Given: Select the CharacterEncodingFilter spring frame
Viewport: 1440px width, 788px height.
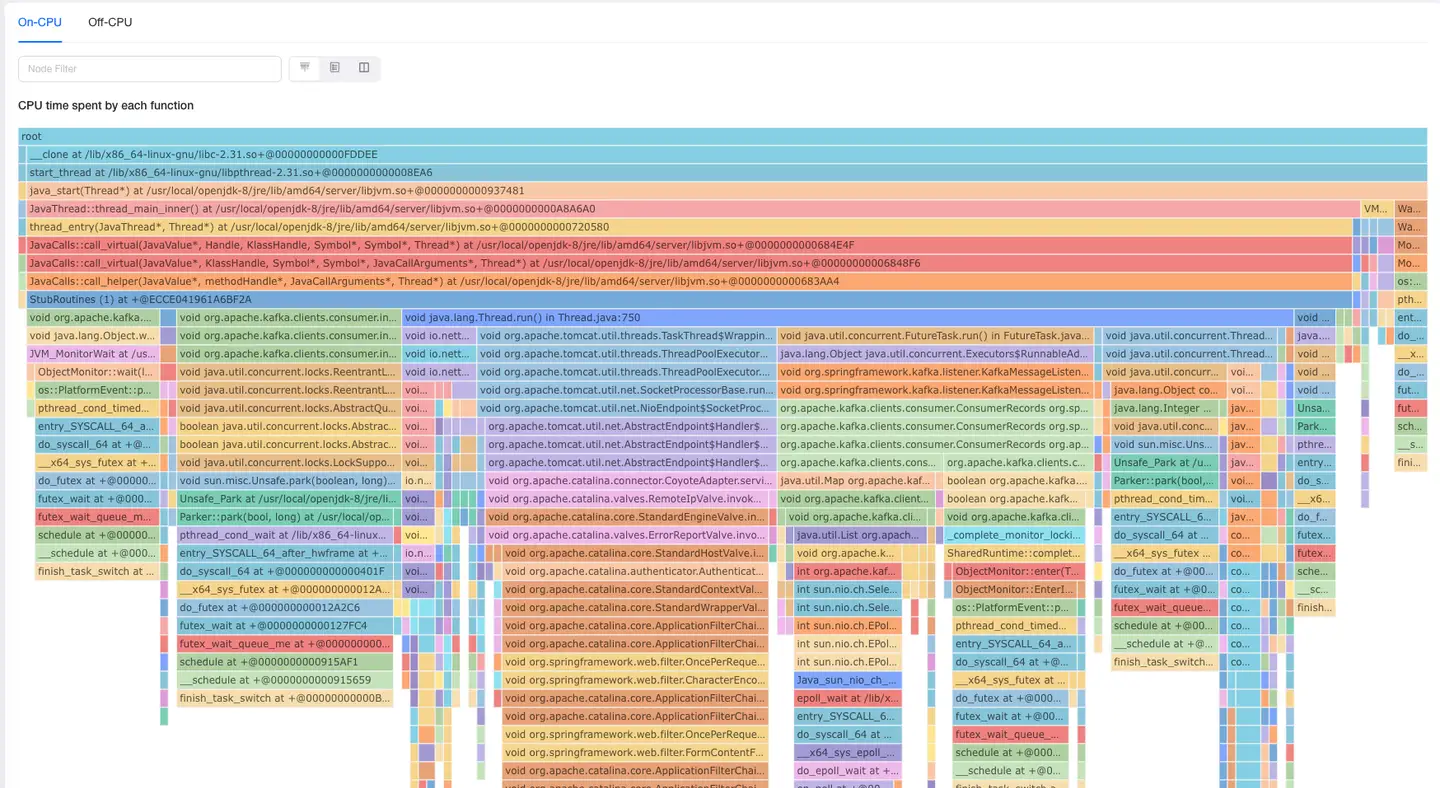Looking at the screenshot, I should (634, 680).
